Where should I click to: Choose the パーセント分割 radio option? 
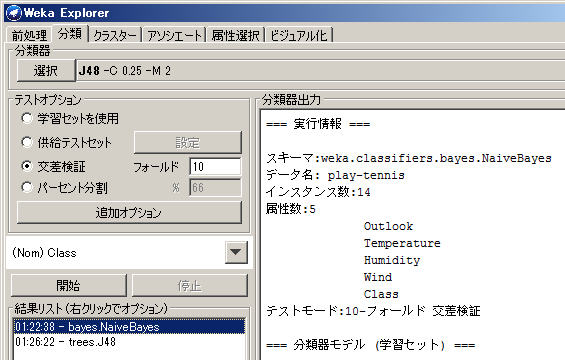pos(27,187)
